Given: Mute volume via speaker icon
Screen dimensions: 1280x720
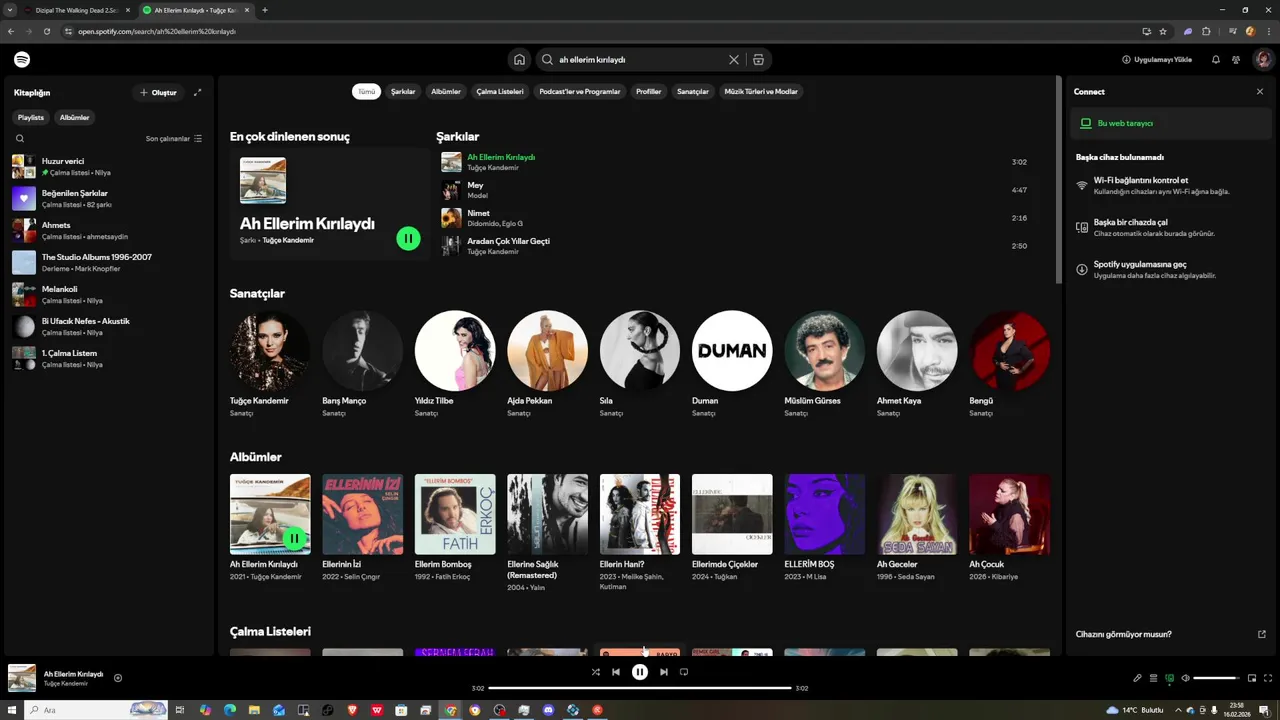Looking at the screenshot, I should click(x=1185, y=678).
